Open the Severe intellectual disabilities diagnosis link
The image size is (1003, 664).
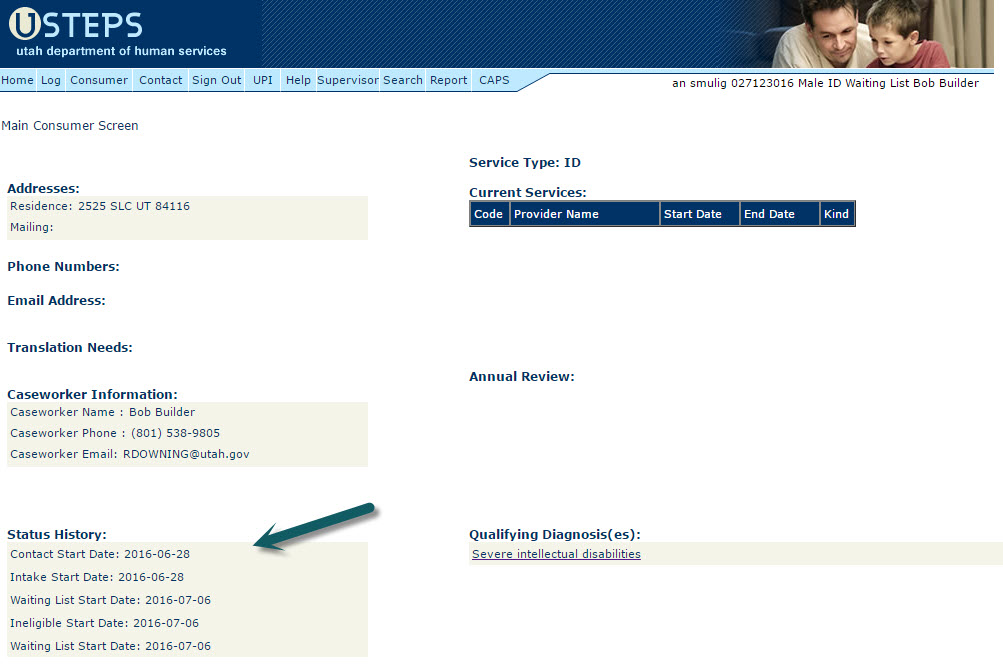click(556, 554)
